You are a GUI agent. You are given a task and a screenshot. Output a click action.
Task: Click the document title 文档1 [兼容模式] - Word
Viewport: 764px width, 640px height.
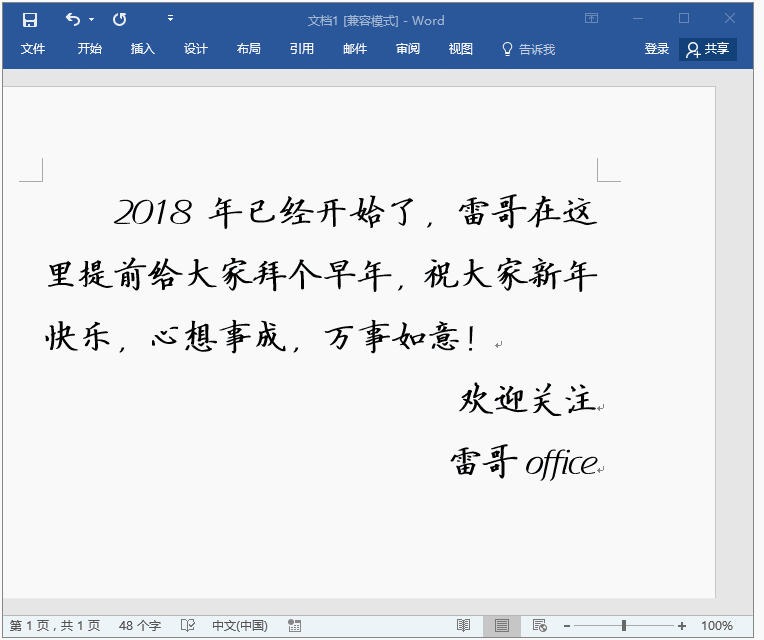point(376,20)
